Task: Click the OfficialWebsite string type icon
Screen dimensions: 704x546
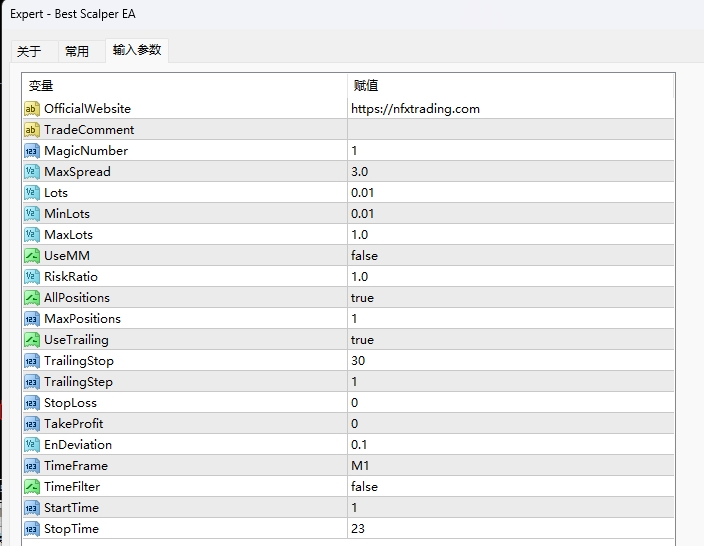Action: 31,109
